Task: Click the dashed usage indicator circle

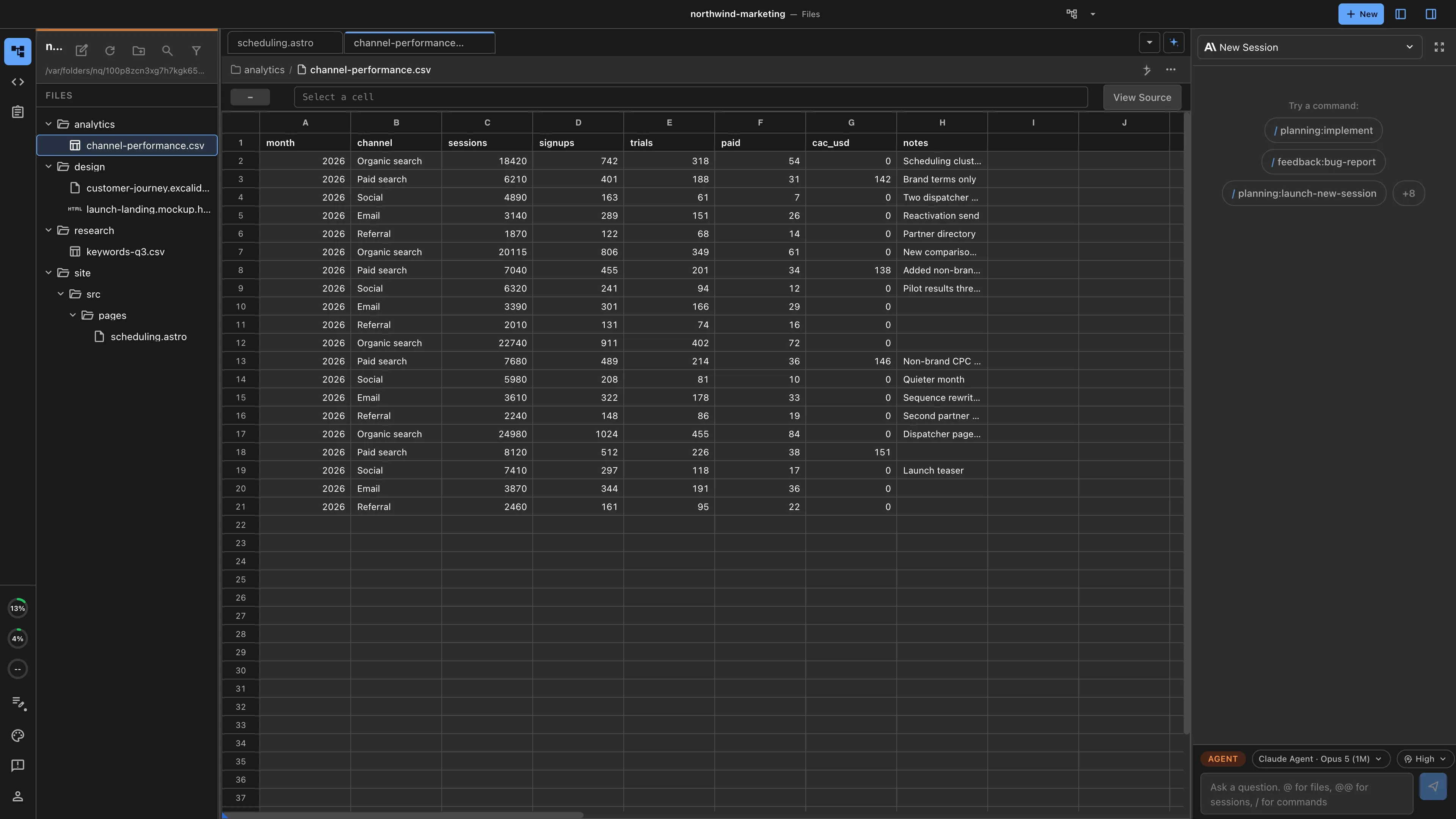Action: 17,669
